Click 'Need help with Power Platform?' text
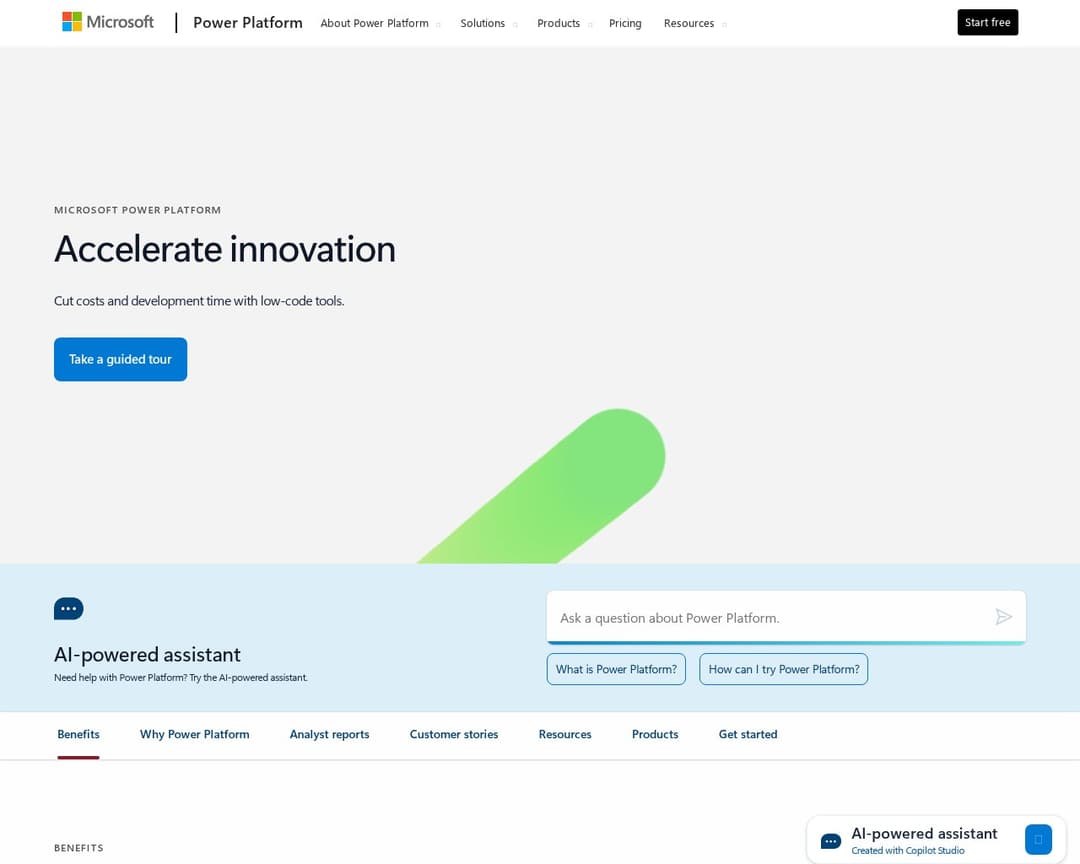The image size is (1080, 864). 180,677
